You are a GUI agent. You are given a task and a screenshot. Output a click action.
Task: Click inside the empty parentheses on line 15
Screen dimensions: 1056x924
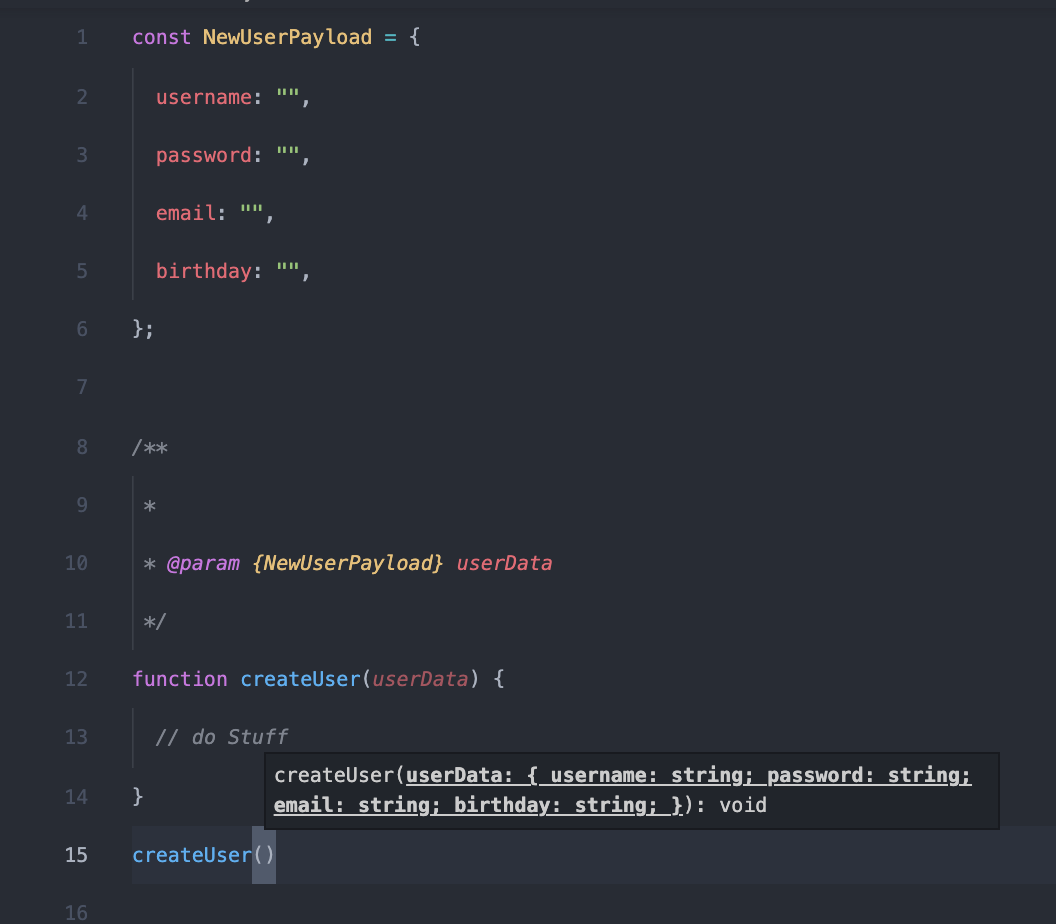(x=264, y=854)
